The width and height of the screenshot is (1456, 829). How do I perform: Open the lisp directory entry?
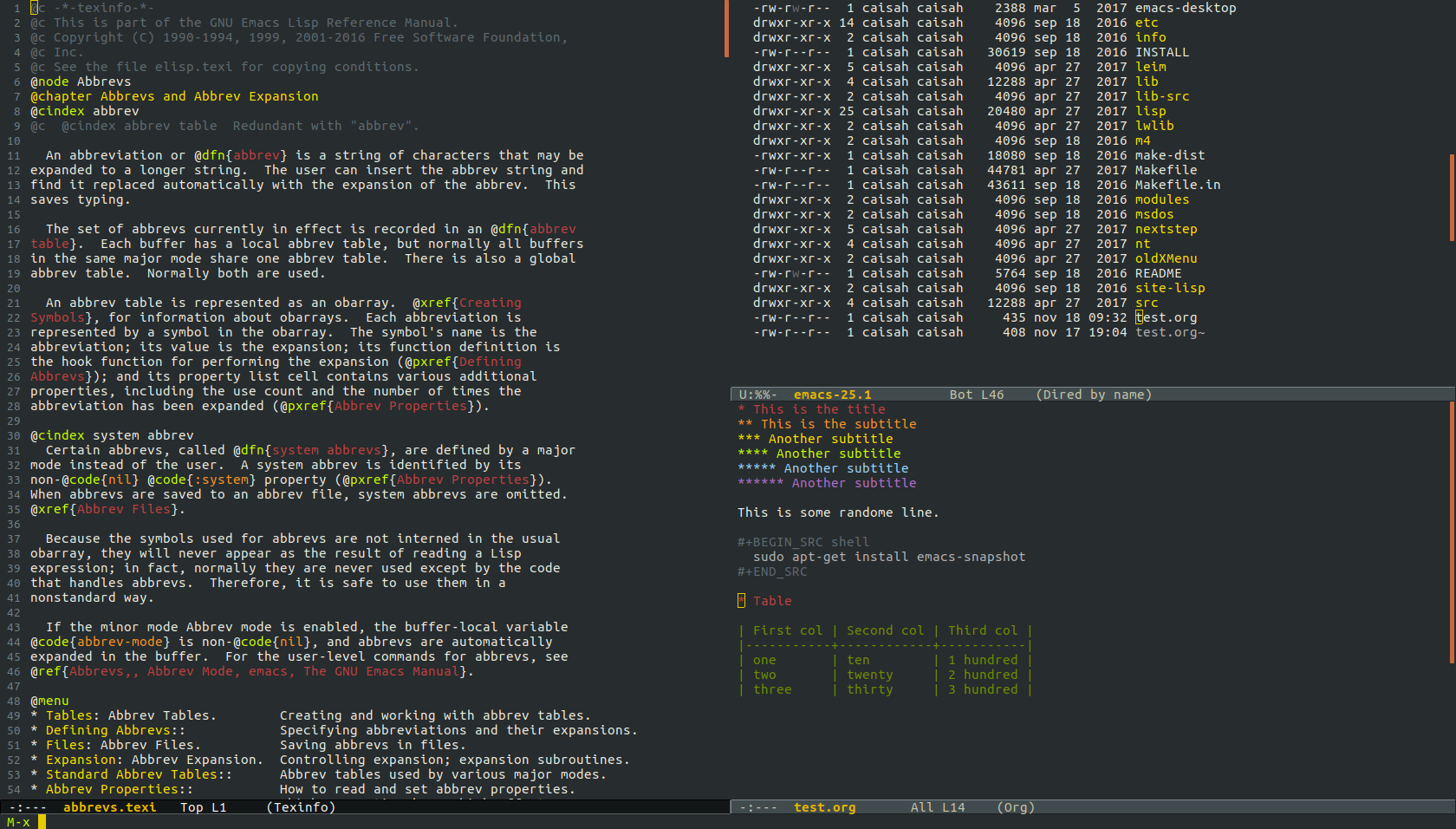pos(1151,111)
